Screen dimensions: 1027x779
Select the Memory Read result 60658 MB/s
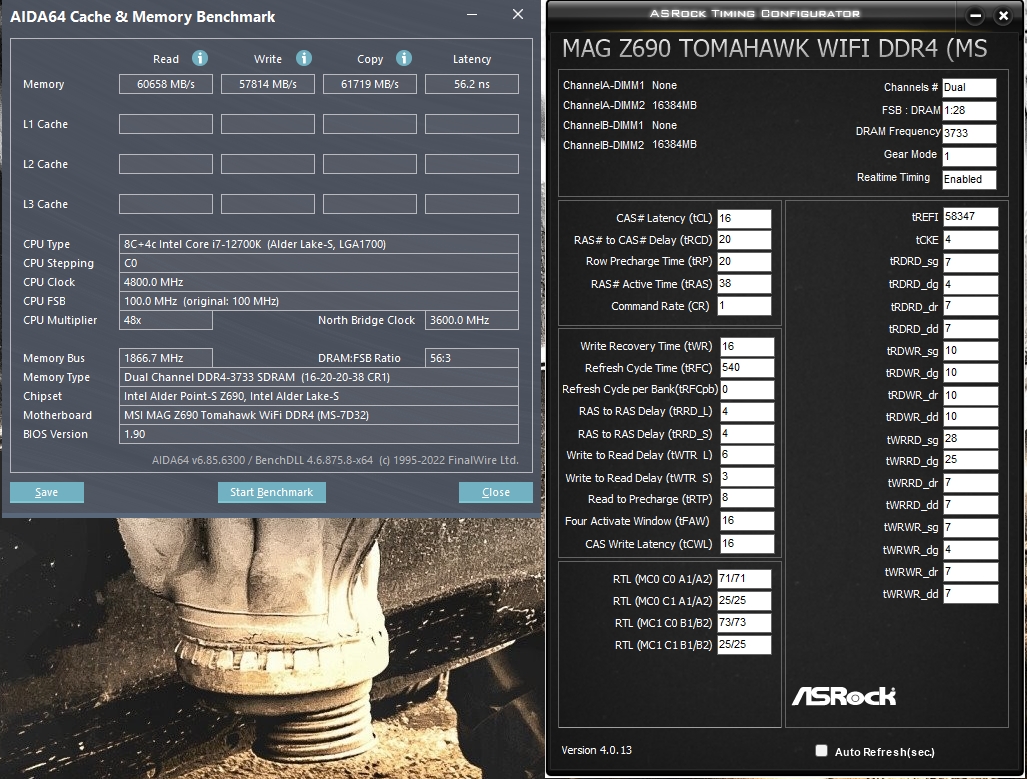click(x=166, y=84)
